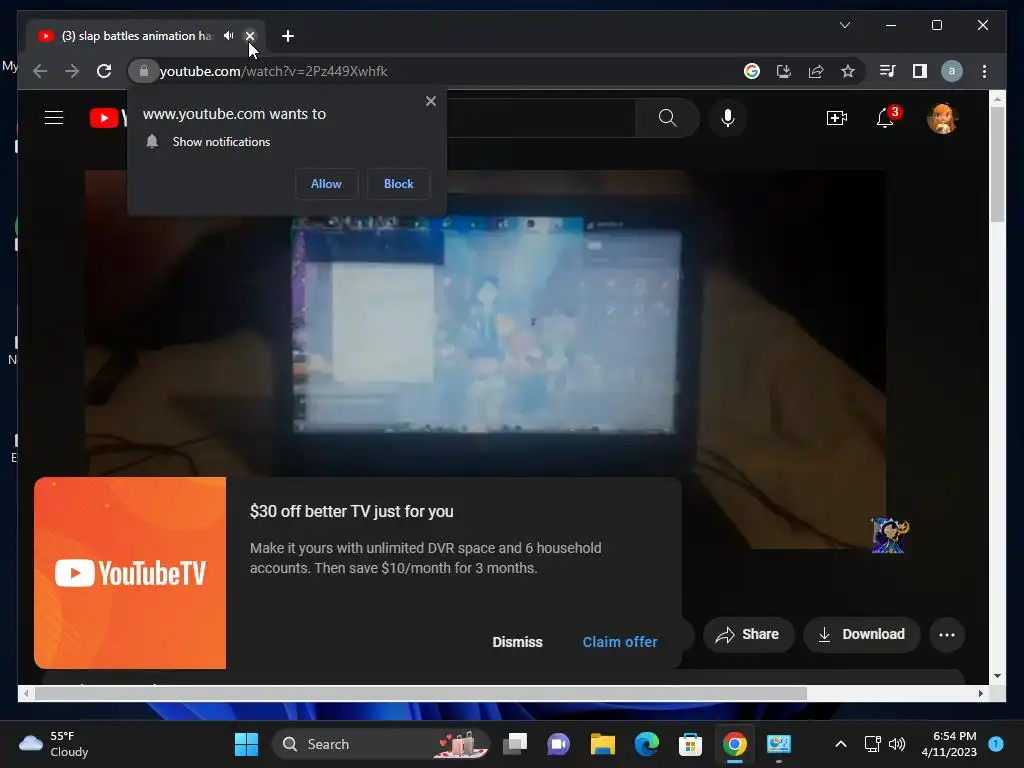Open the weather widget showing 55°F
This screenshot has width=1024, height=768.
point(54,744)
